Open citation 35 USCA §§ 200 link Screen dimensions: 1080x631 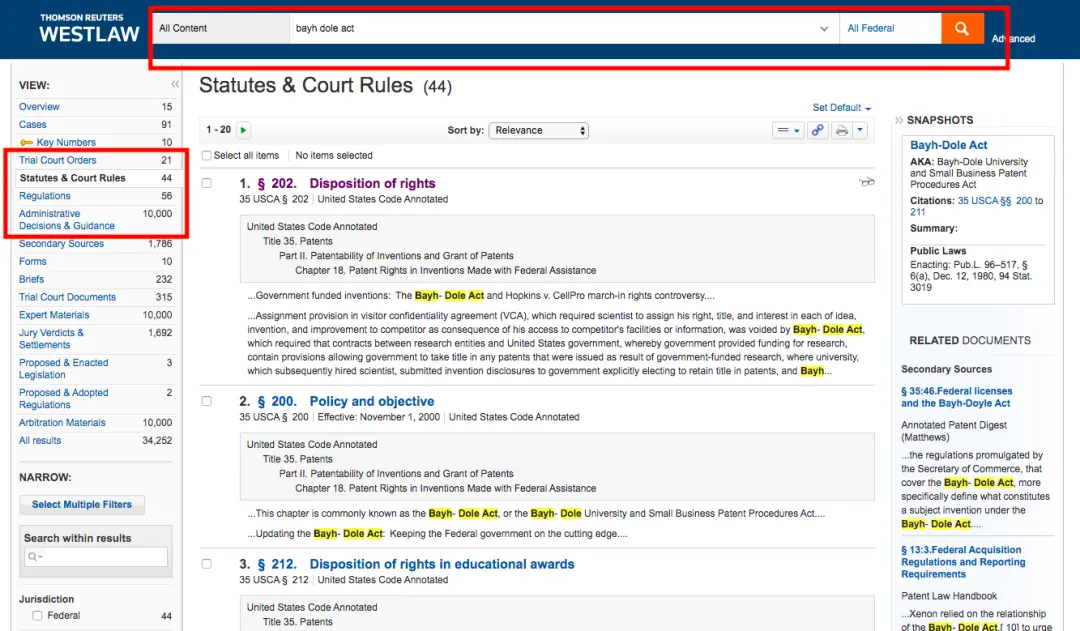click(995, 201)
